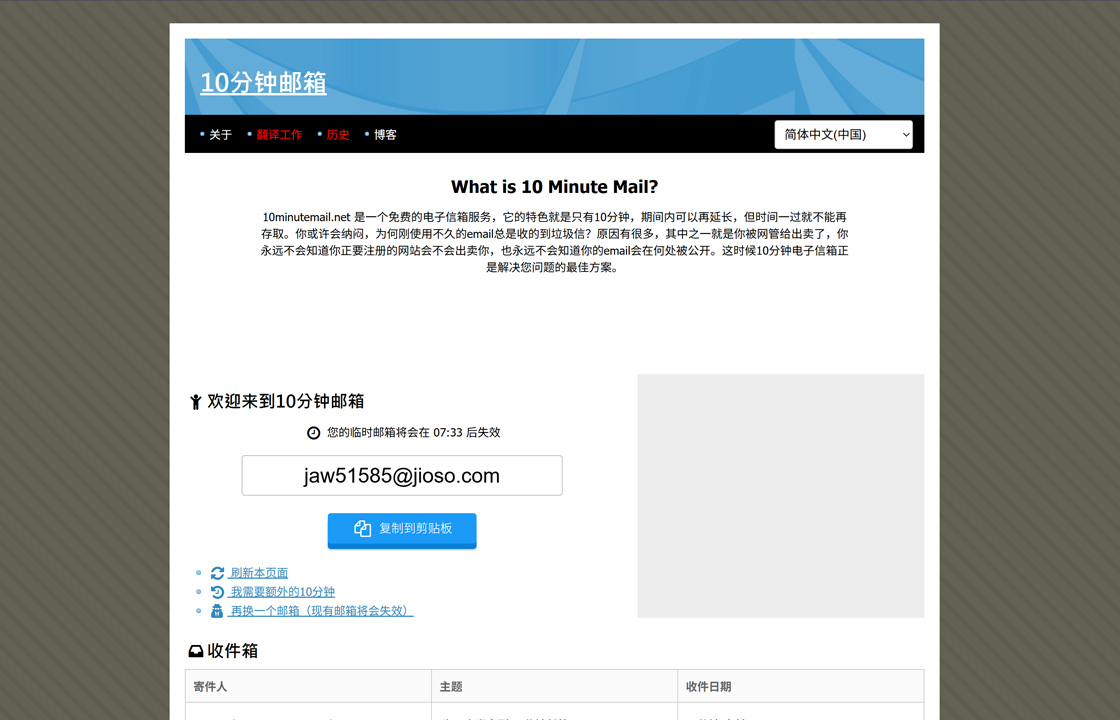Click 再换一个邮箱（现有邮箱将会失效） link
This screenshot has height=720, width=1120.
point(321,611)
